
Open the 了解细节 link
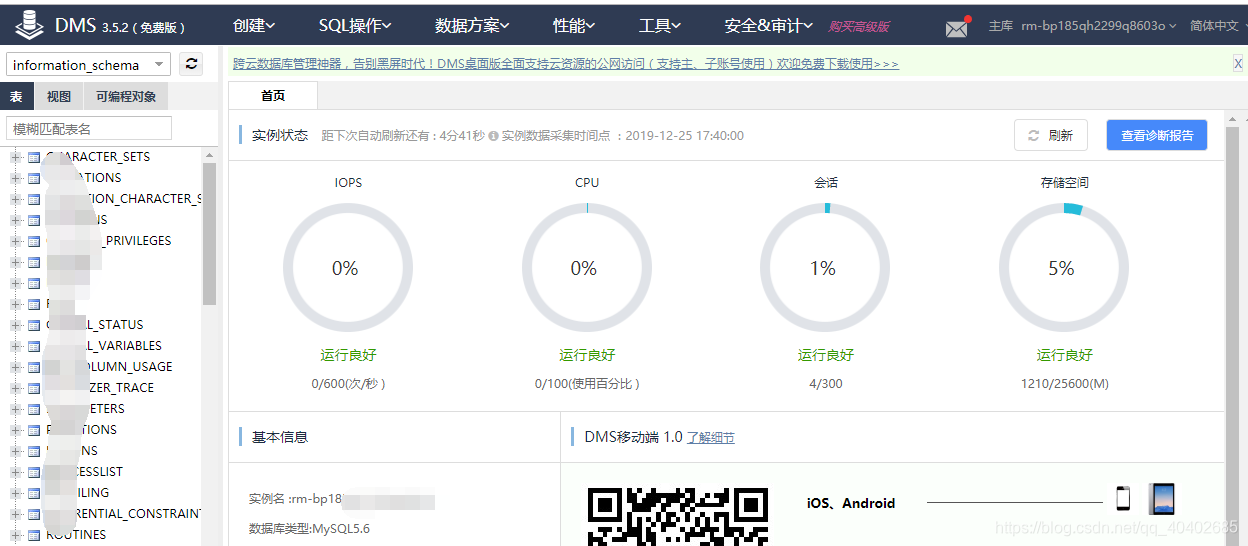tap(711, 438)
